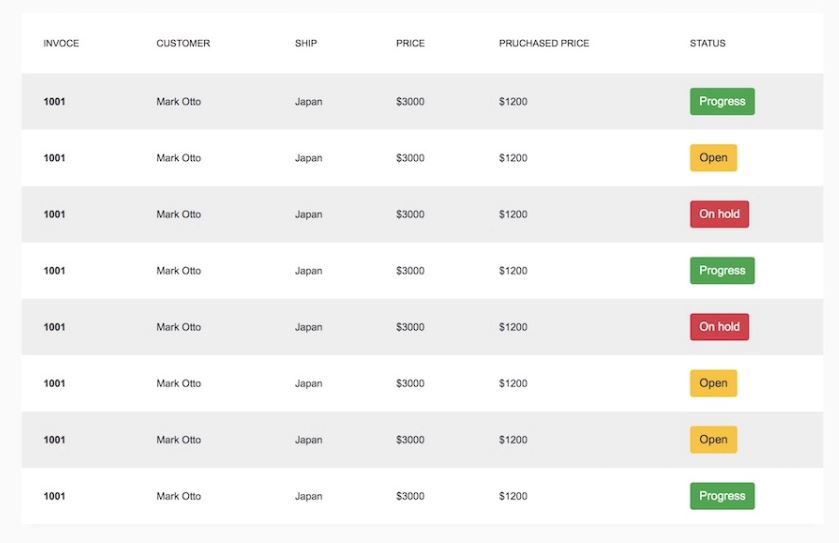Click the Open status button in the second row
The height and width of the screenshot is (543, 839).
pos(713,158)
